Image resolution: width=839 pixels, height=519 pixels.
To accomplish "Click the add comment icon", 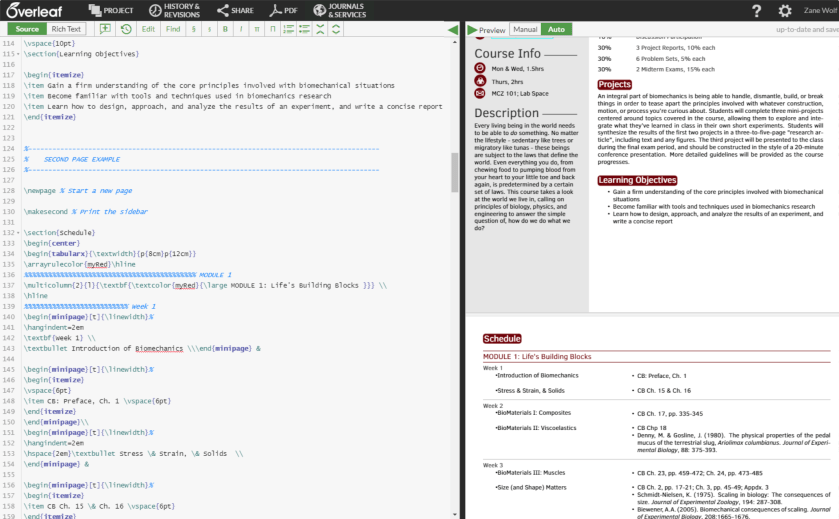I will point(105,29).
